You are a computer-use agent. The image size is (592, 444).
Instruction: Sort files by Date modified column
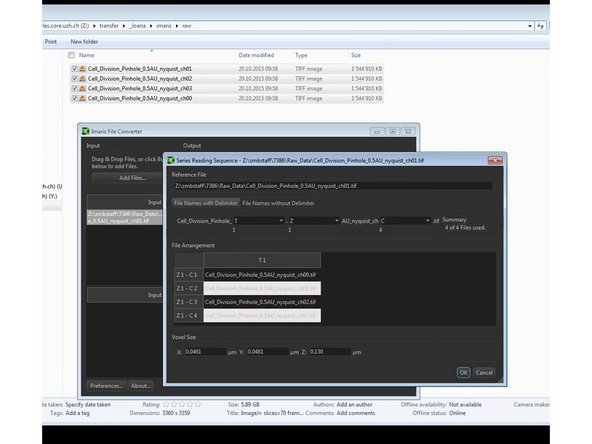[256, 55]
